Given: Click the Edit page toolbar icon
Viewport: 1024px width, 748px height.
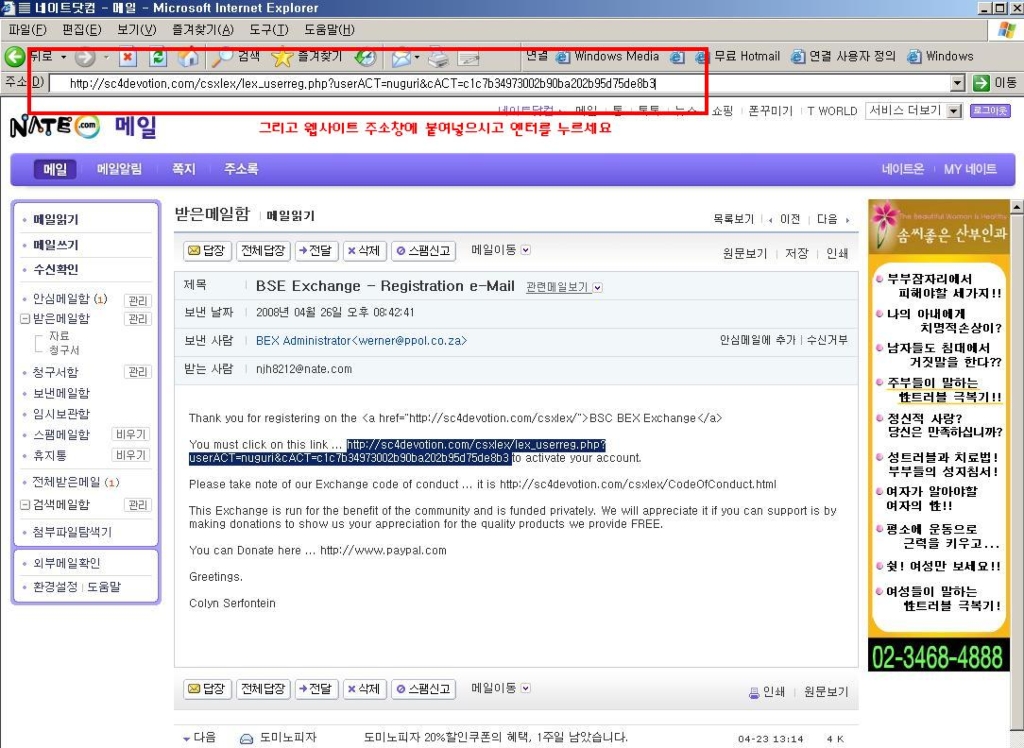Looking at the screenshot, I should tap(469, 59).
